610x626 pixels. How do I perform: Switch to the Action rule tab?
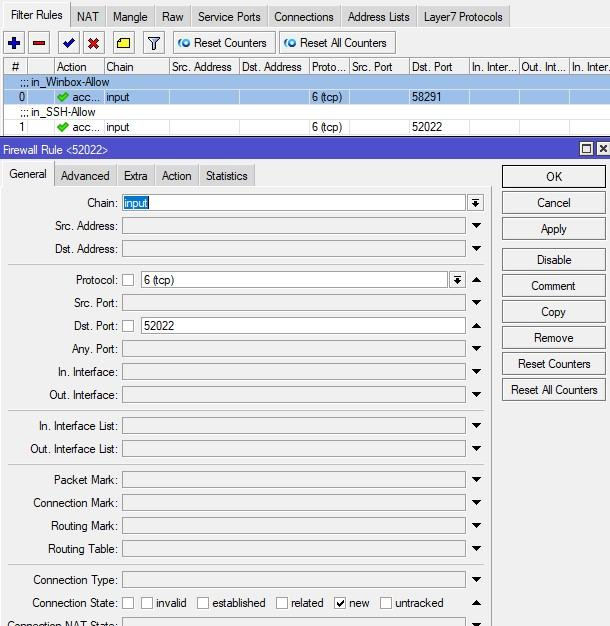(176, 176)
